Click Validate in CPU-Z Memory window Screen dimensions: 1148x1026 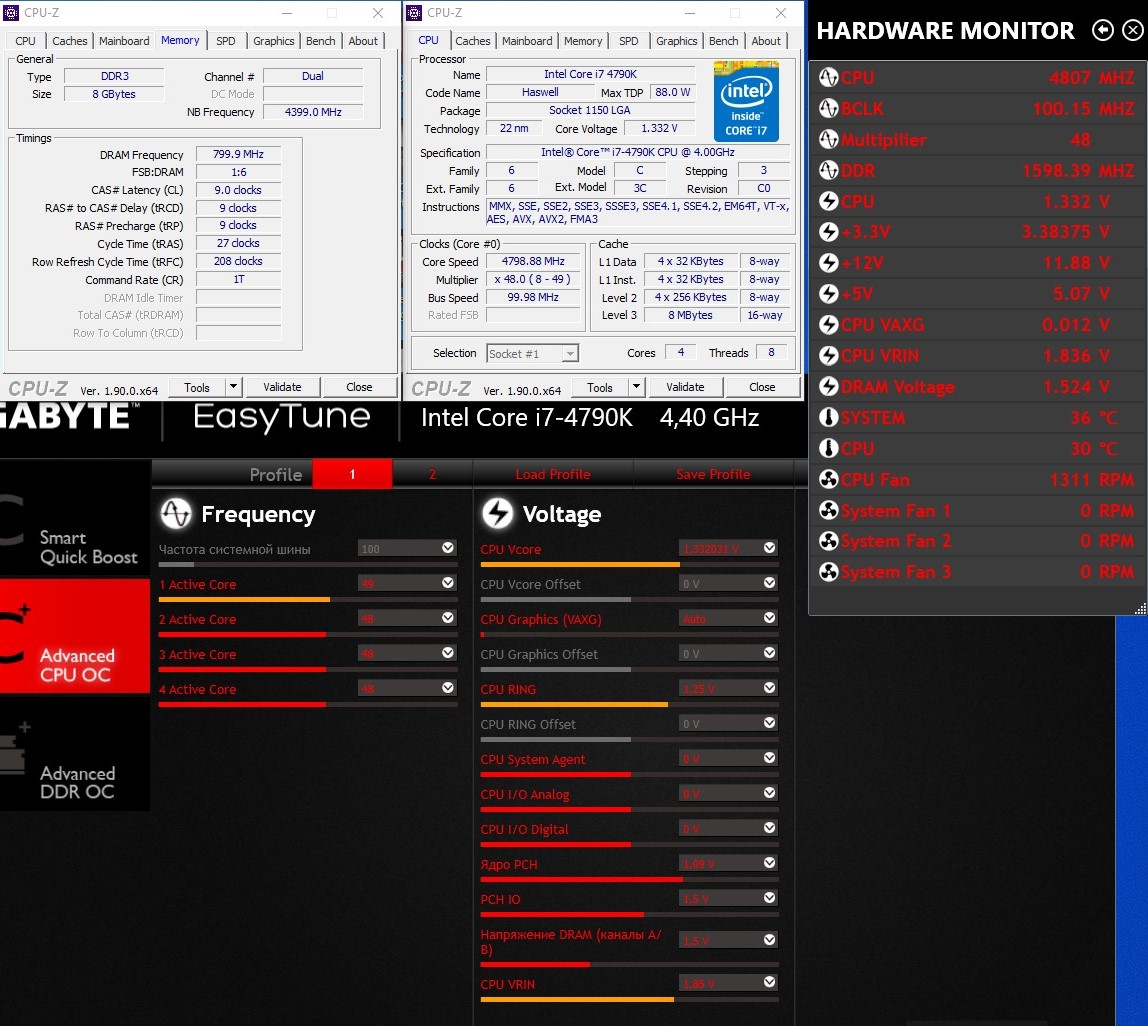282,387
